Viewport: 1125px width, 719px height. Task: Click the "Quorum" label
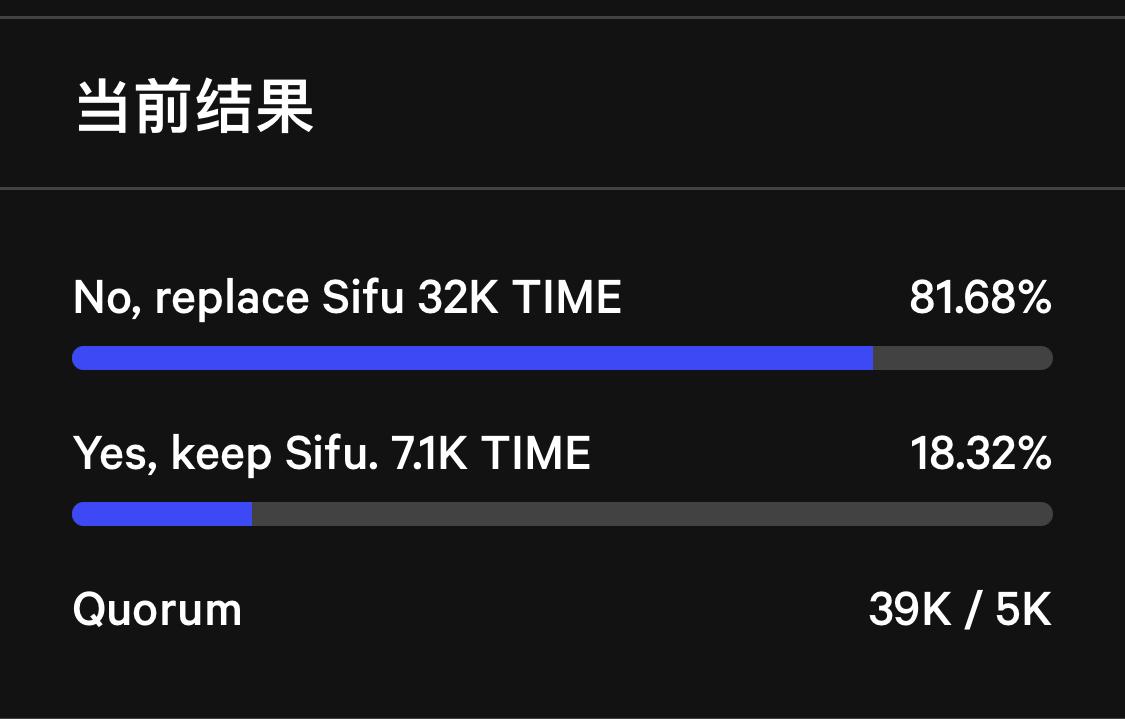click(156, 609)
